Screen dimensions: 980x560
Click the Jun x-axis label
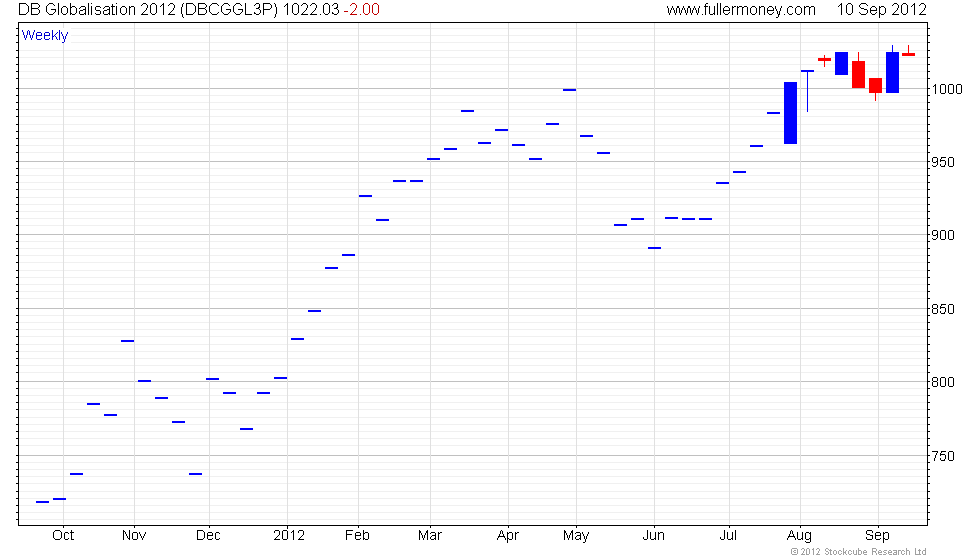pos(654,536)
